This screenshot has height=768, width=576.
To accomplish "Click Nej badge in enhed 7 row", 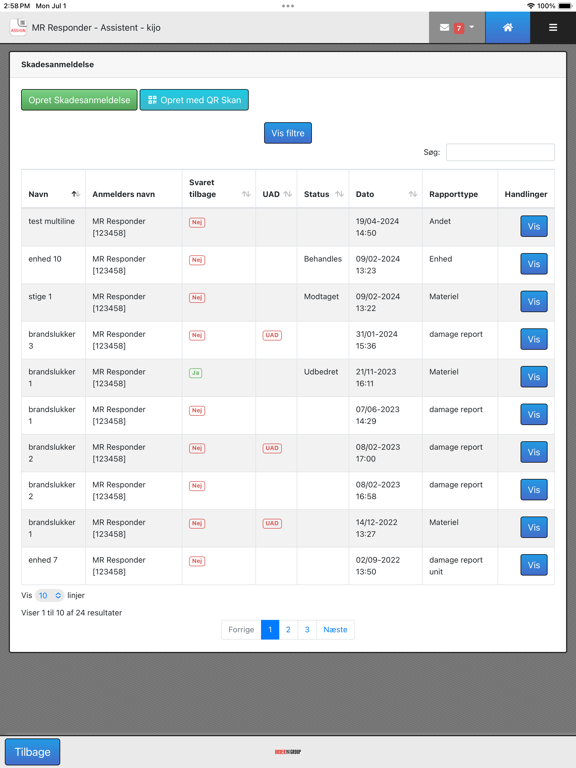I will (197, 561).
